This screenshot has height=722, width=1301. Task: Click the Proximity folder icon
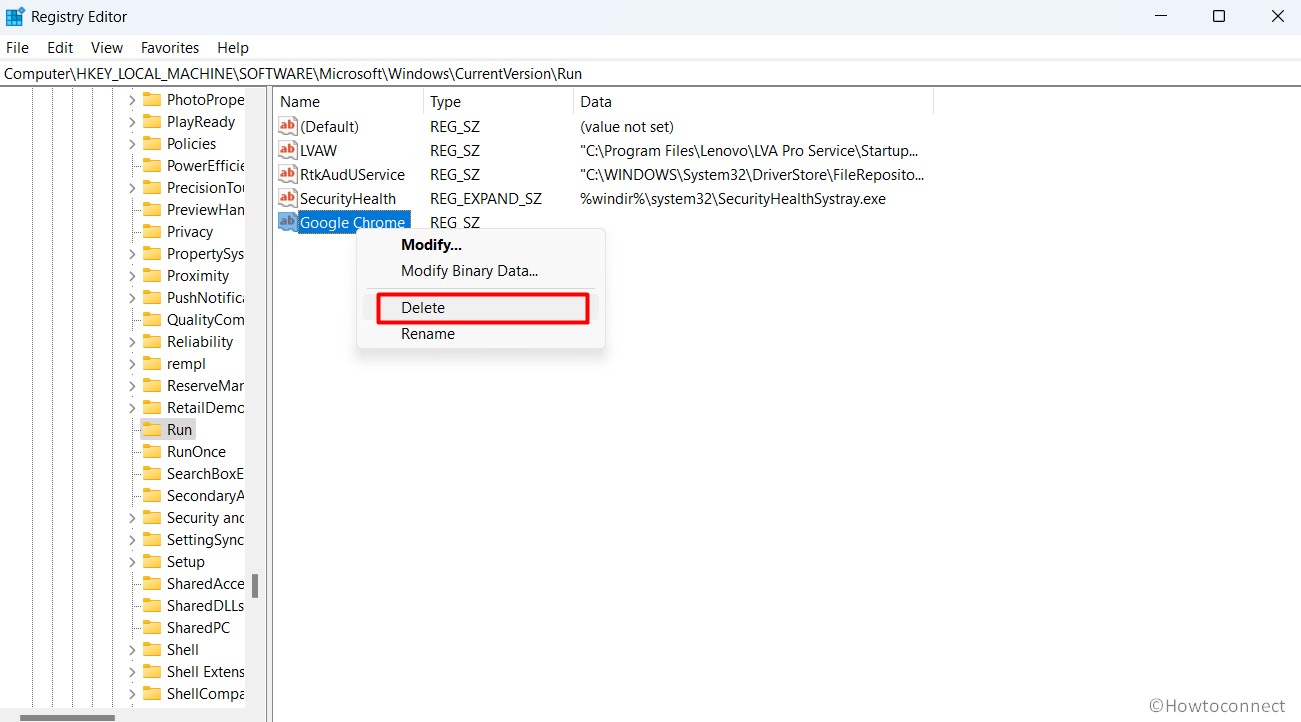pos(152,275)
